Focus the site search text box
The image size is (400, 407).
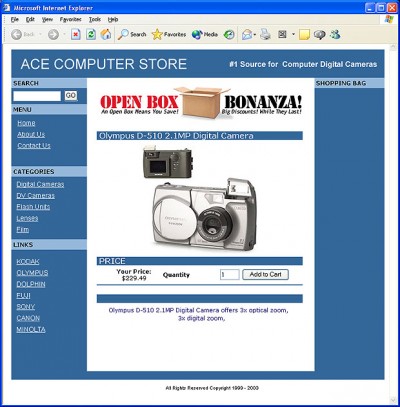point(37,96)
